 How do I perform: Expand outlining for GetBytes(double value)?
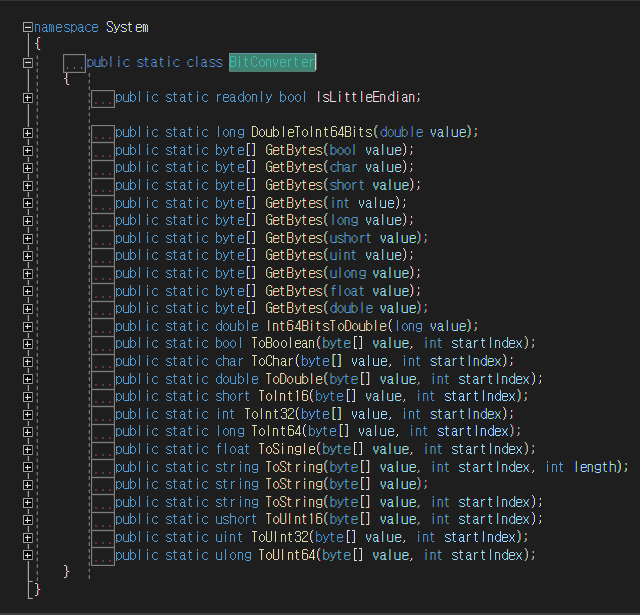pos(28,309)
